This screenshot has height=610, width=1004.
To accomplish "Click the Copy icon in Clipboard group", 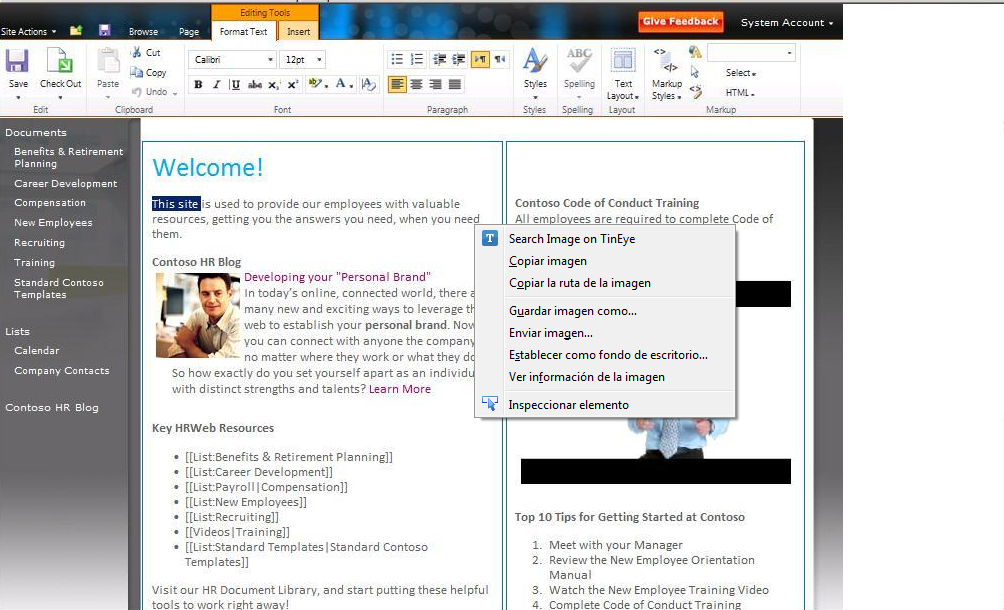I will [136, 72].
